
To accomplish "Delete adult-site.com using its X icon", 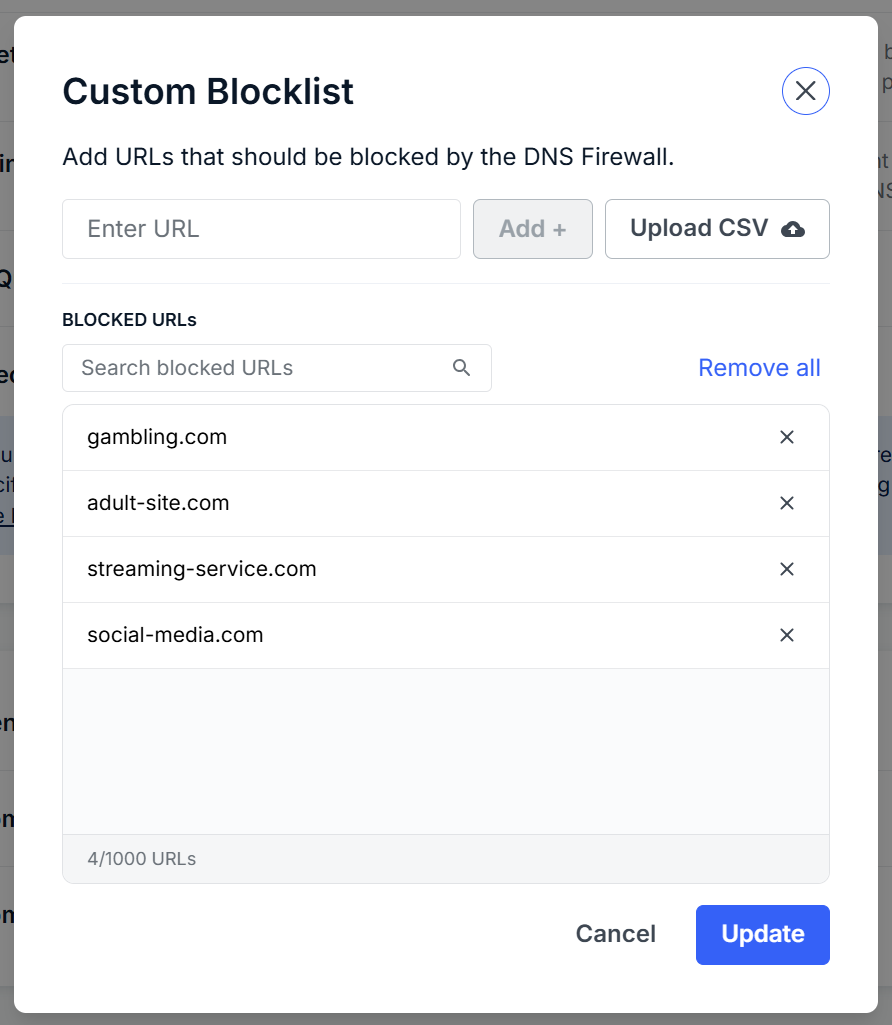I will [786, 503].
